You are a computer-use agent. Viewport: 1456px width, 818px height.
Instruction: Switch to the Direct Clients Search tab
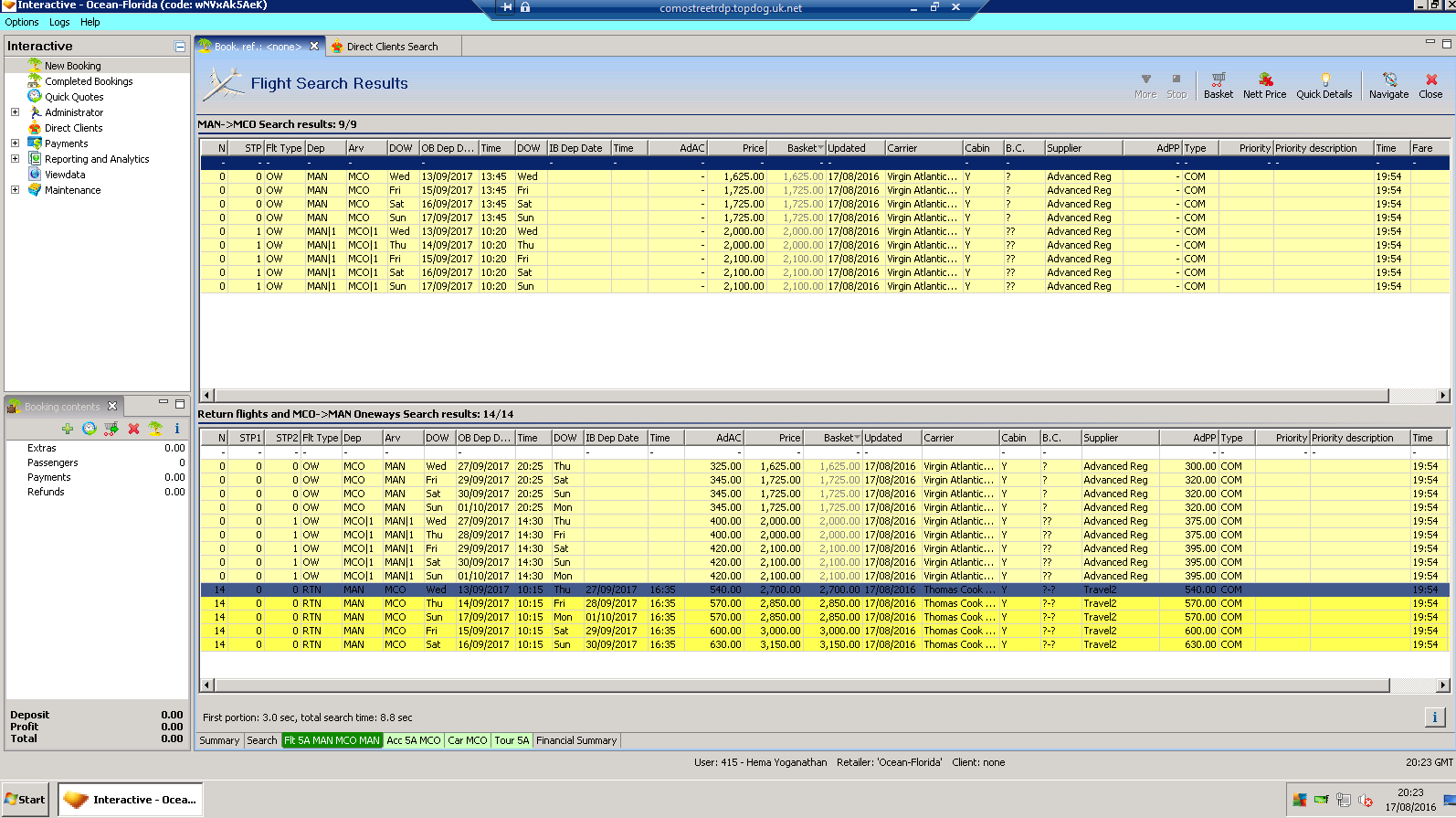[392, 47]
